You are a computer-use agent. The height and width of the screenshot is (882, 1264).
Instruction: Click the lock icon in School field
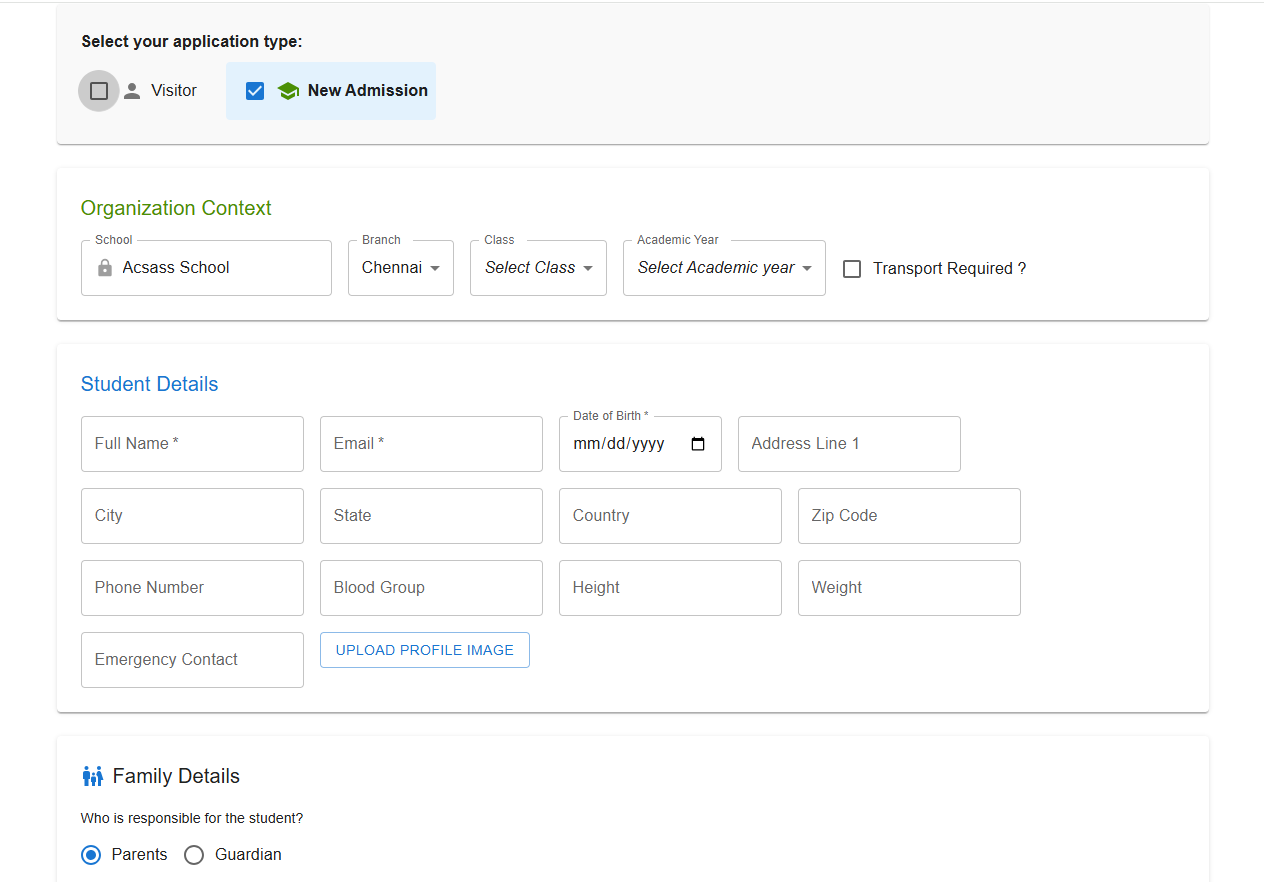tap(105, 268)
